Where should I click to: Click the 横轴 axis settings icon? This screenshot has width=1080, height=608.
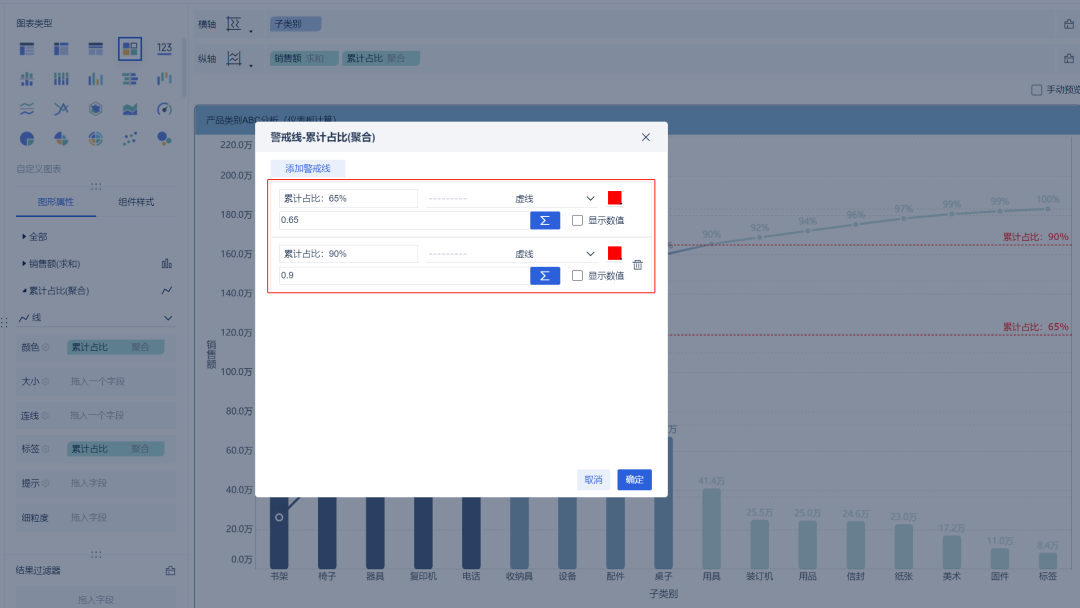(x=234, y=24)
